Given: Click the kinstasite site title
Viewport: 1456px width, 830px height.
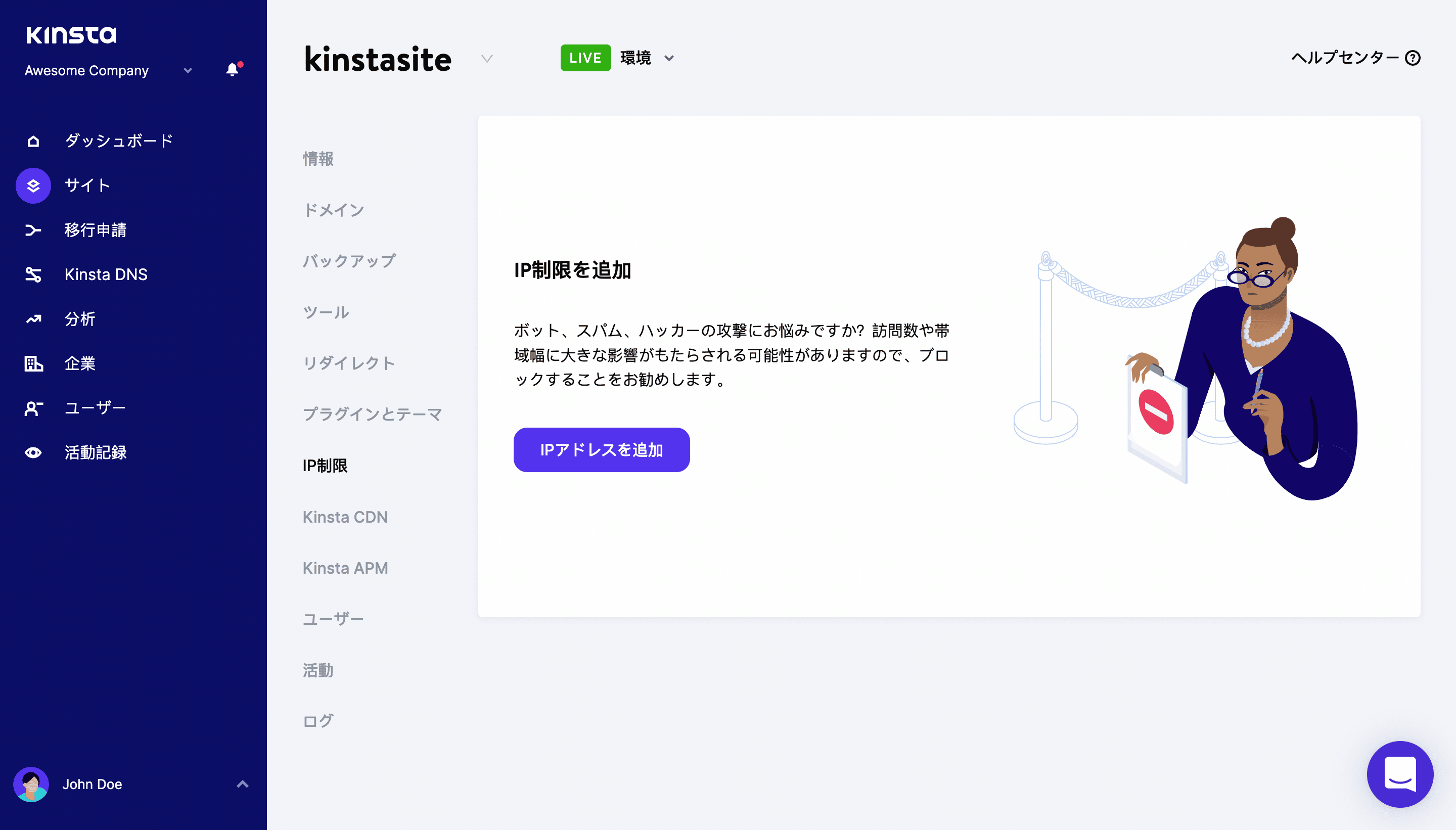Looking at the screenshot, I should click(378, 59).
